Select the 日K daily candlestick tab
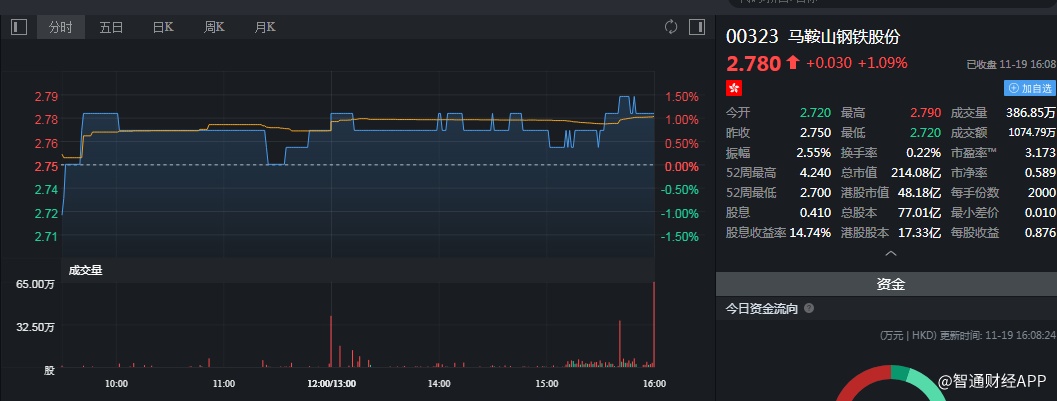The height and width of the screenshot is (401, 1057). click(x=163, y=27)
